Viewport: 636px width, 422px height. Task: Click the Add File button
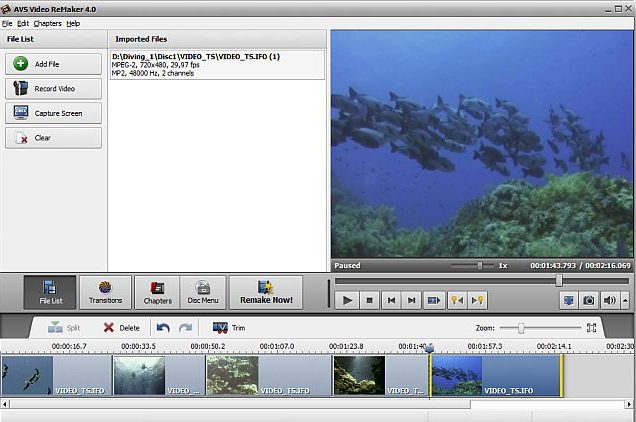53,64
